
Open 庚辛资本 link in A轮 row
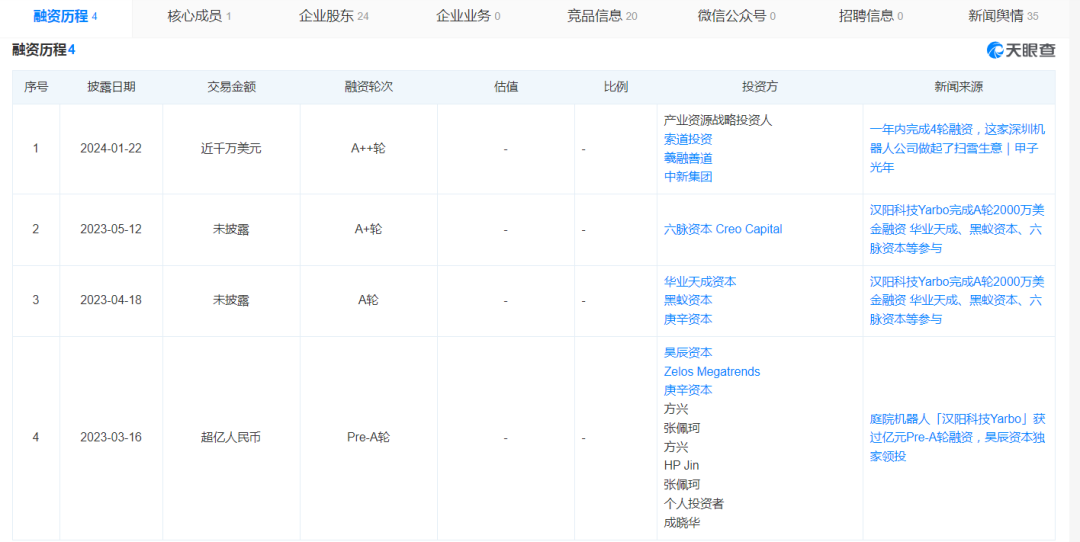pos(687,319)
